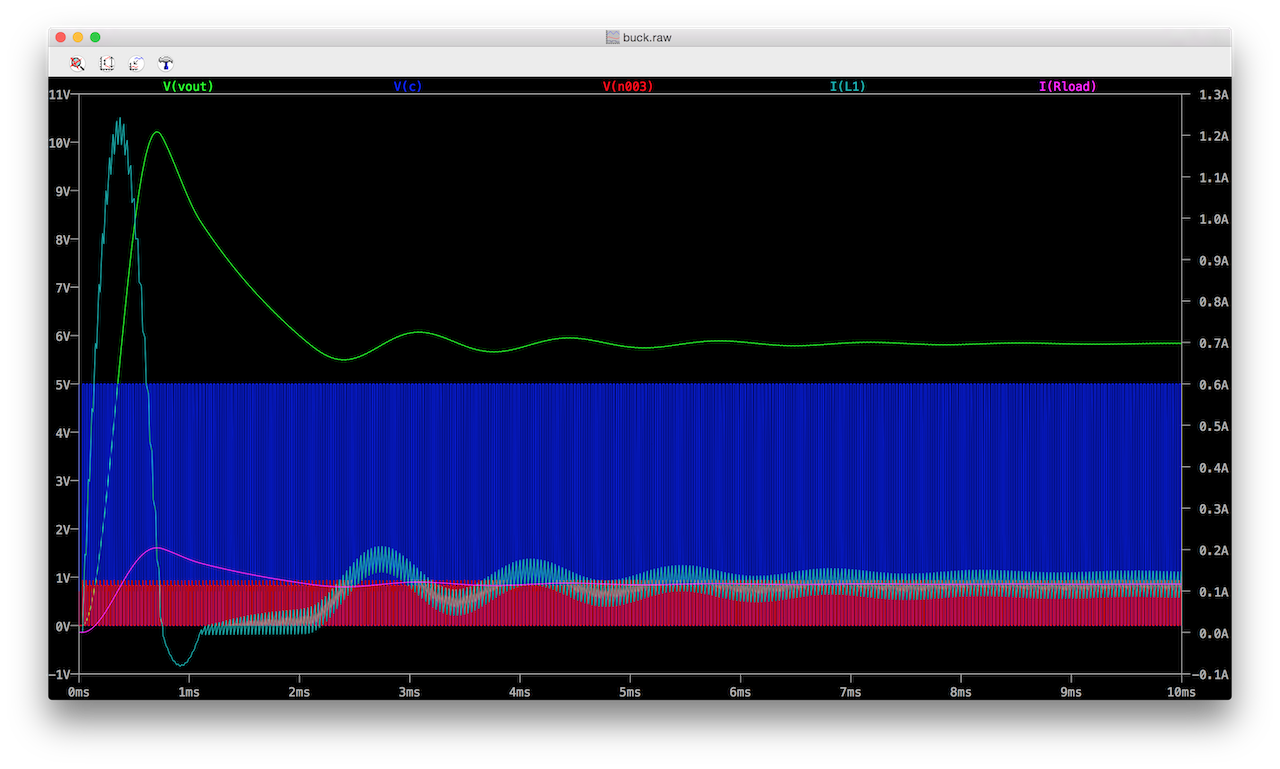Select the blue V(c) trace label
Viewport: 1280px width, 769px height.
tap(408, 87)
